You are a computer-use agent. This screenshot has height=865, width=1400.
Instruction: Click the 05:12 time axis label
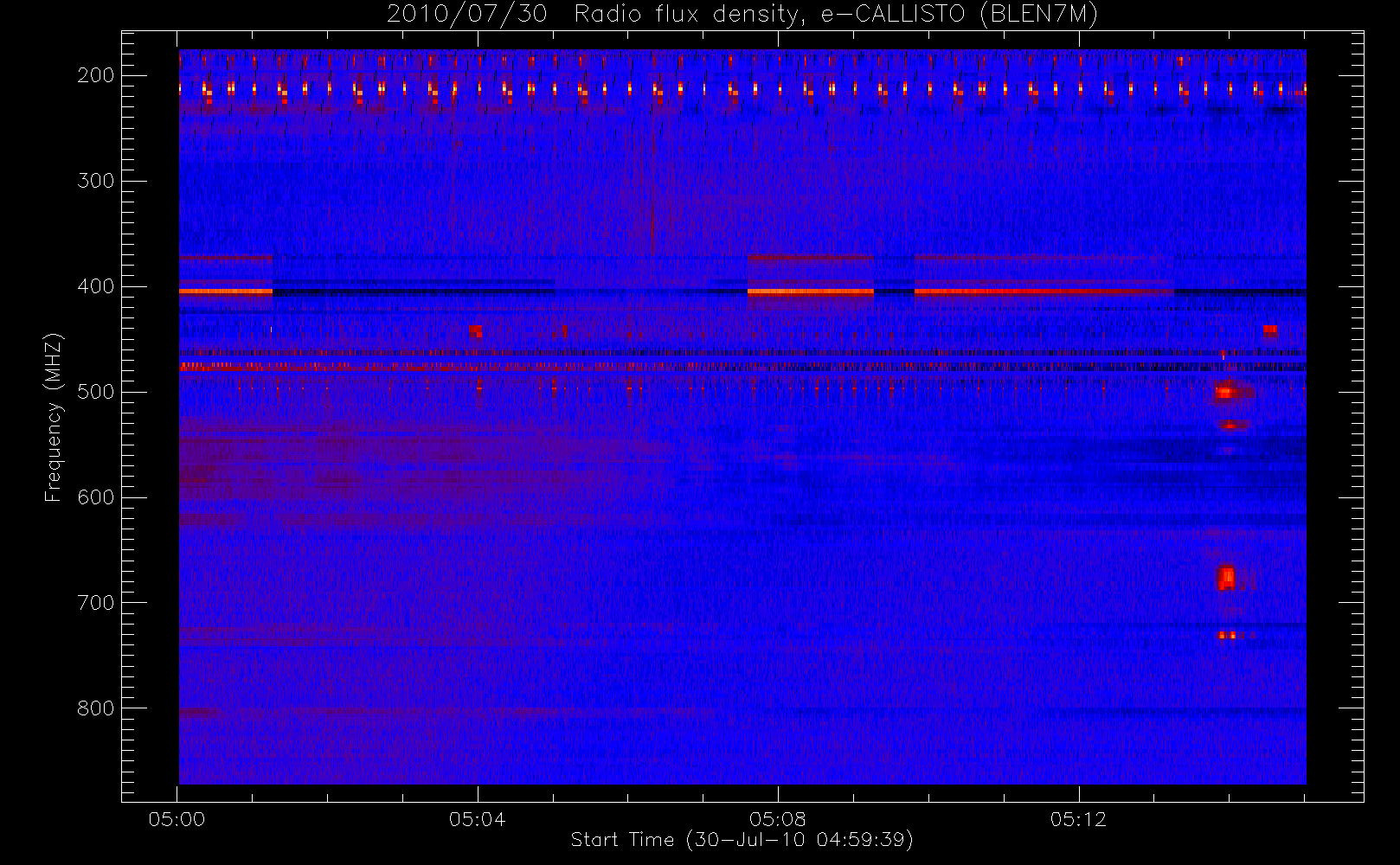(1078, 819)
